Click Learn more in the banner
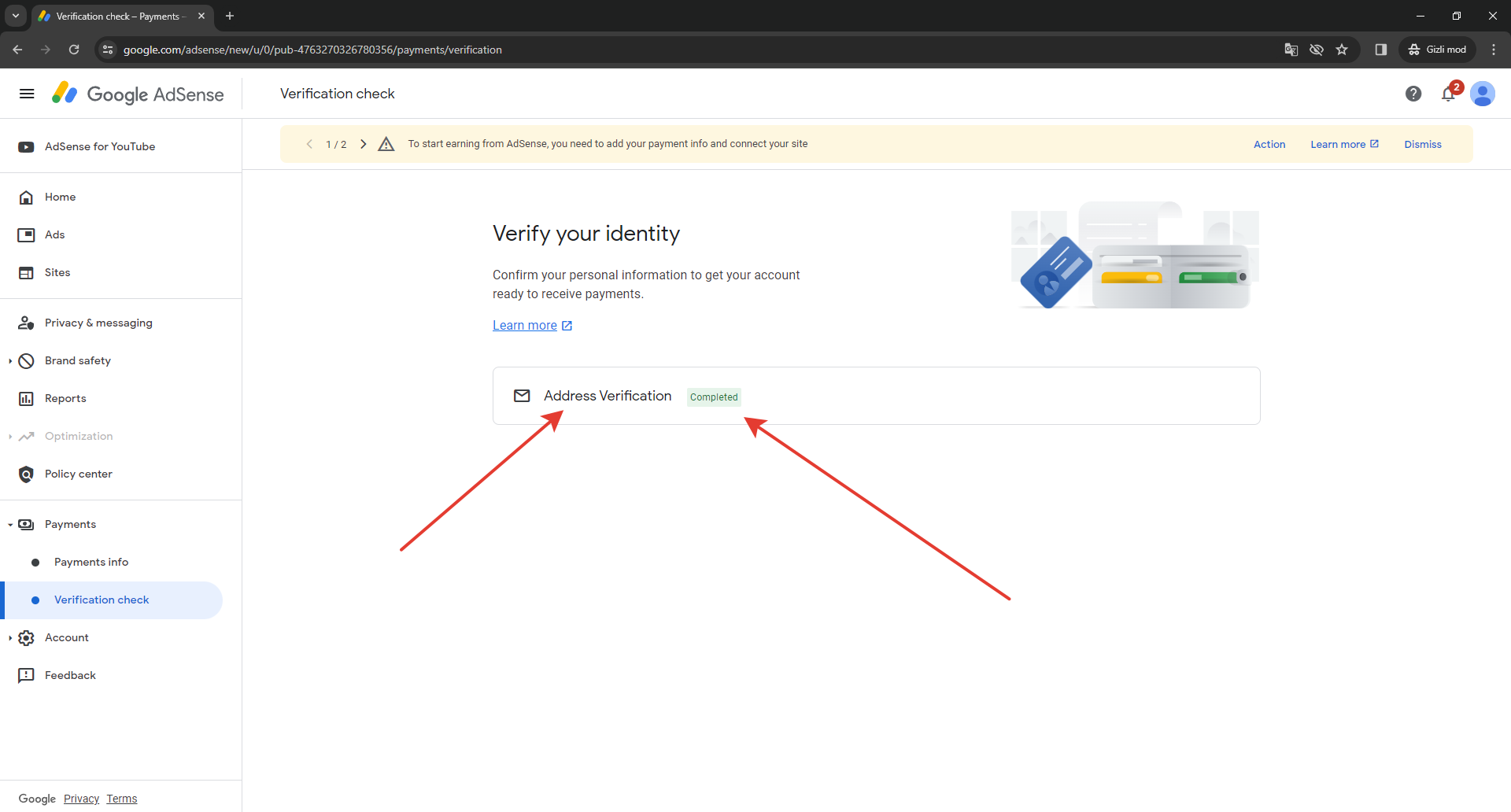Screen dimensions: 1511x812 coord(1344,145)
